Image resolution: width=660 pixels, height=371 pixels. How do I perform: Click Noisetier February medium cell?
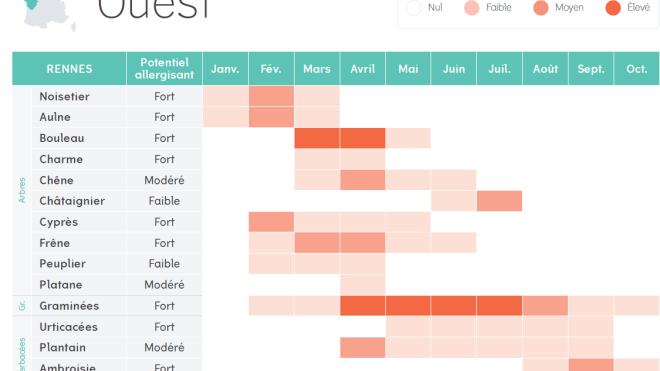[271, 96]
